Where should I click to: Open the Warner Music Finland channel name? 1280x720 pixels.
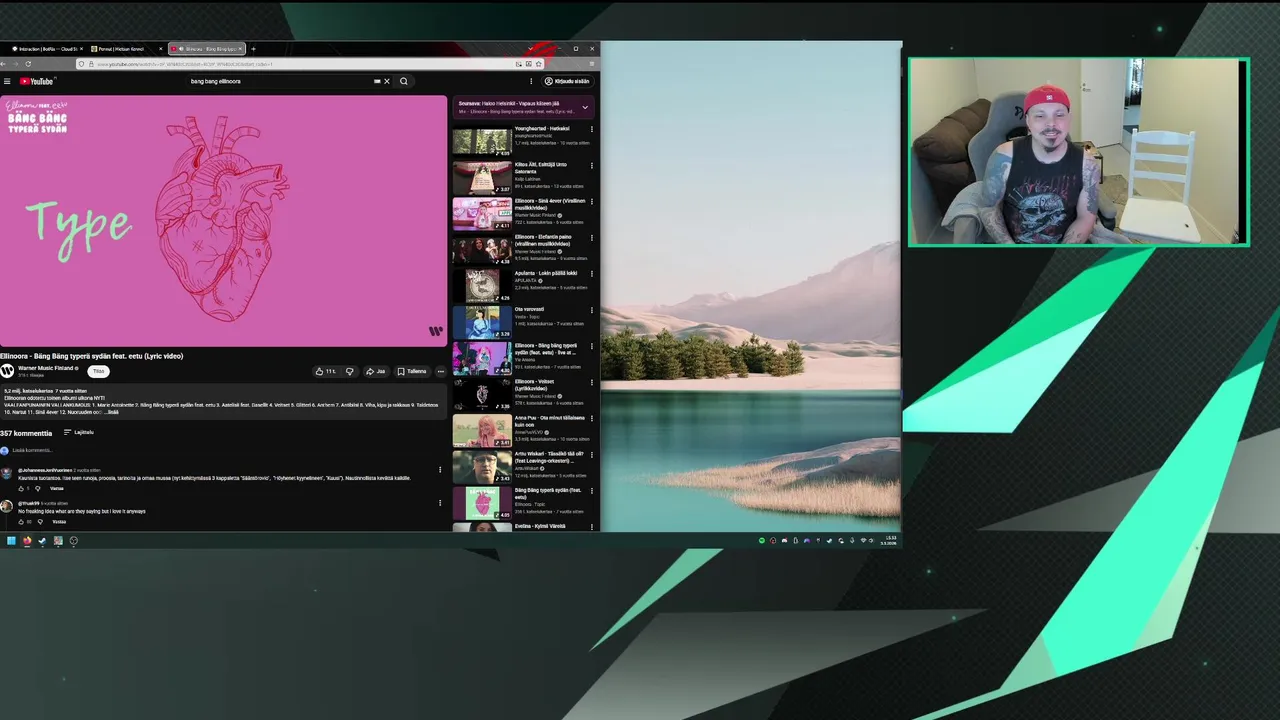pyautogui.click(x=45, y=368)
